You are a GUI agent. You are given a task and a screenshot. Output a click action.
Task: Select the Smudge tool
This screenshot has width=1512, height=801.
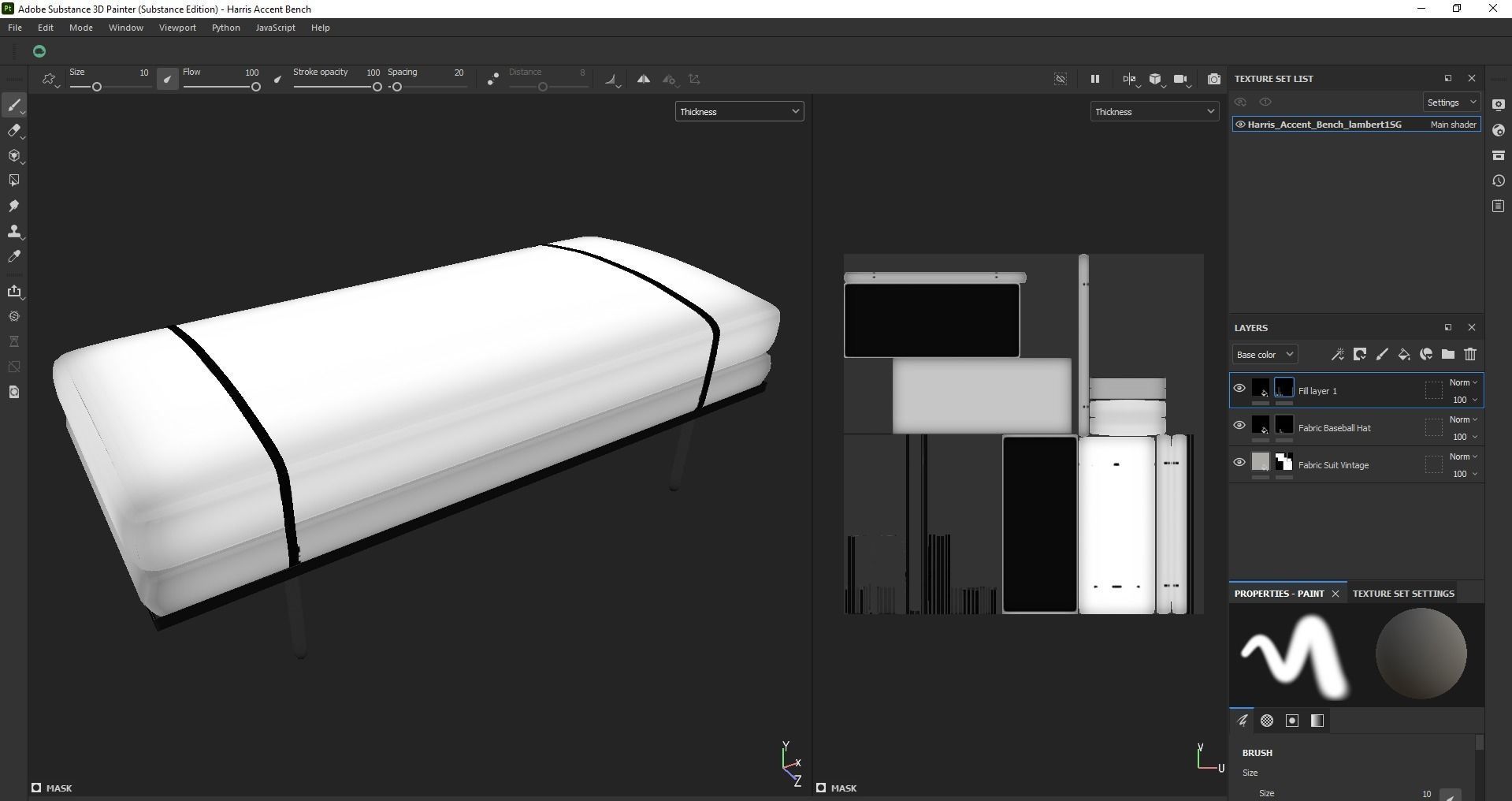click(14, 206)
